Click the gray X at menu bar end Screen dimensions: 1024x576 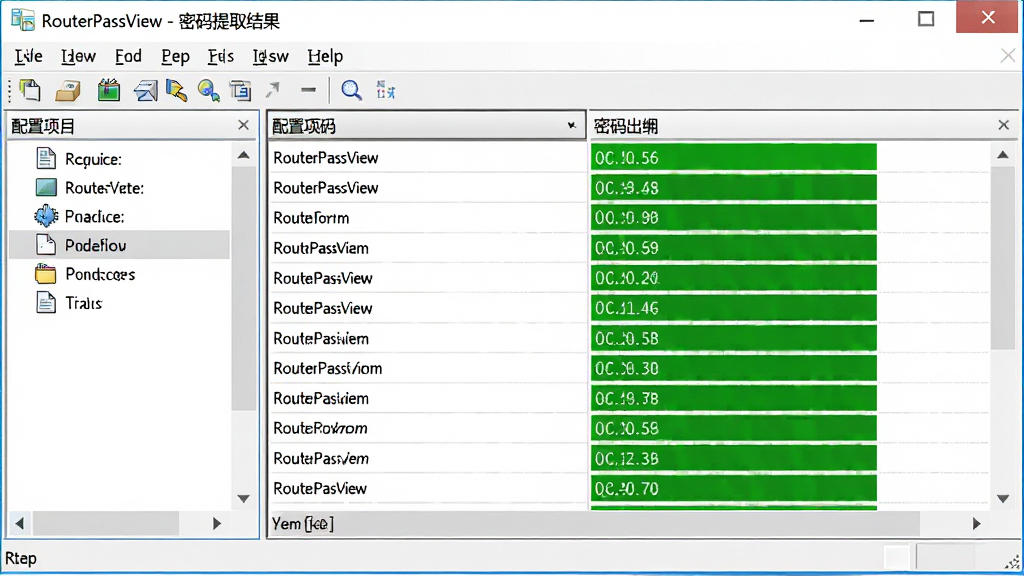tap(1008, 56)
